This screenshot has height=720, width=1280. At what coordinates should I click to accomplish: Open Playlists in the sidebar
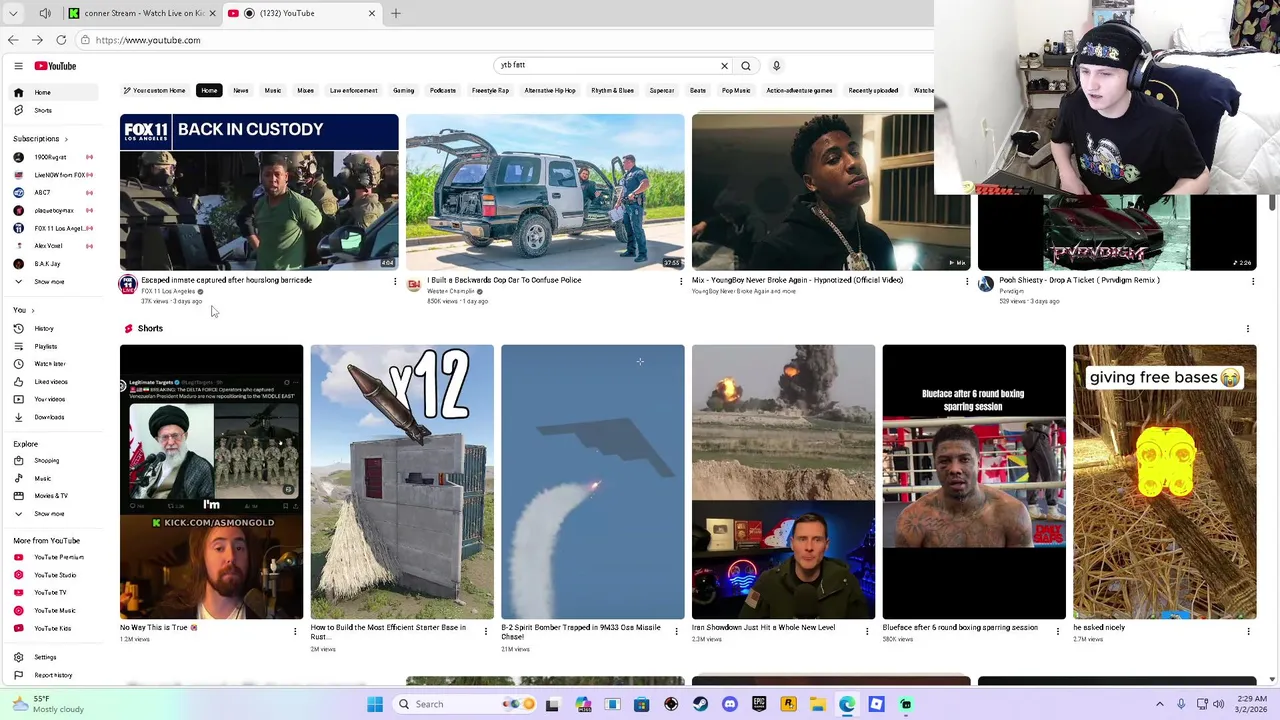pos(55,346)
